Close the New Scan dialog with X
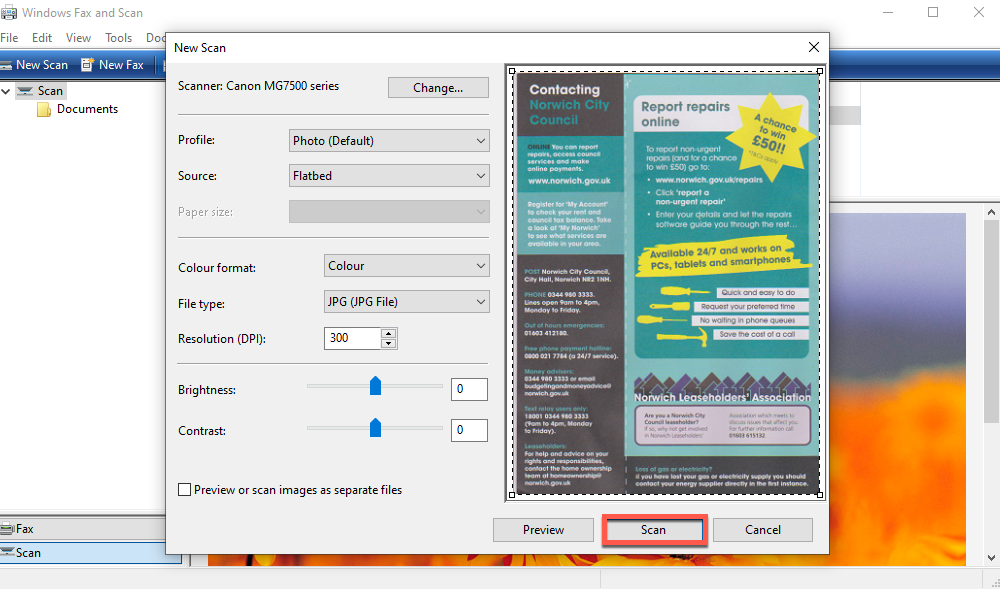The width and height of the screenshot is (1000, 589). [x=814, y=47]
